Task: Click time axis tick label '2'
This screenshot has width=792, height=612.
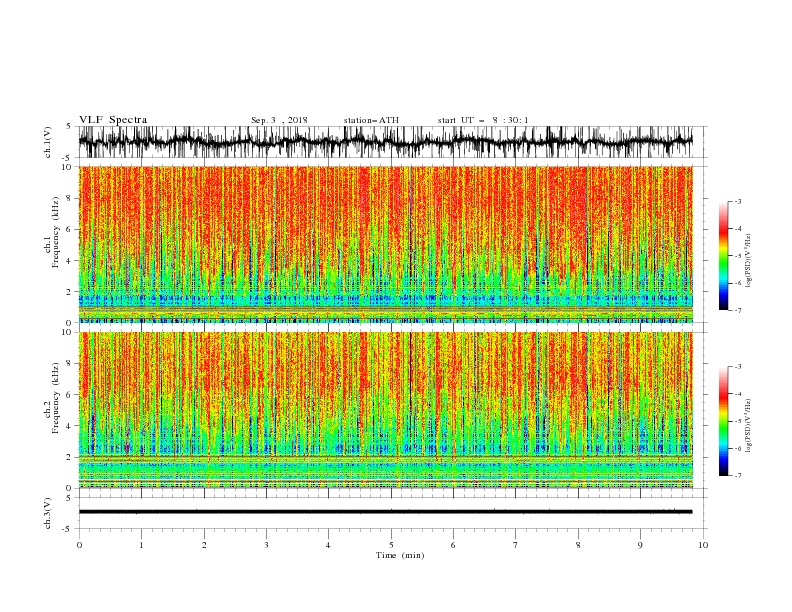Action: coord(204,545)
